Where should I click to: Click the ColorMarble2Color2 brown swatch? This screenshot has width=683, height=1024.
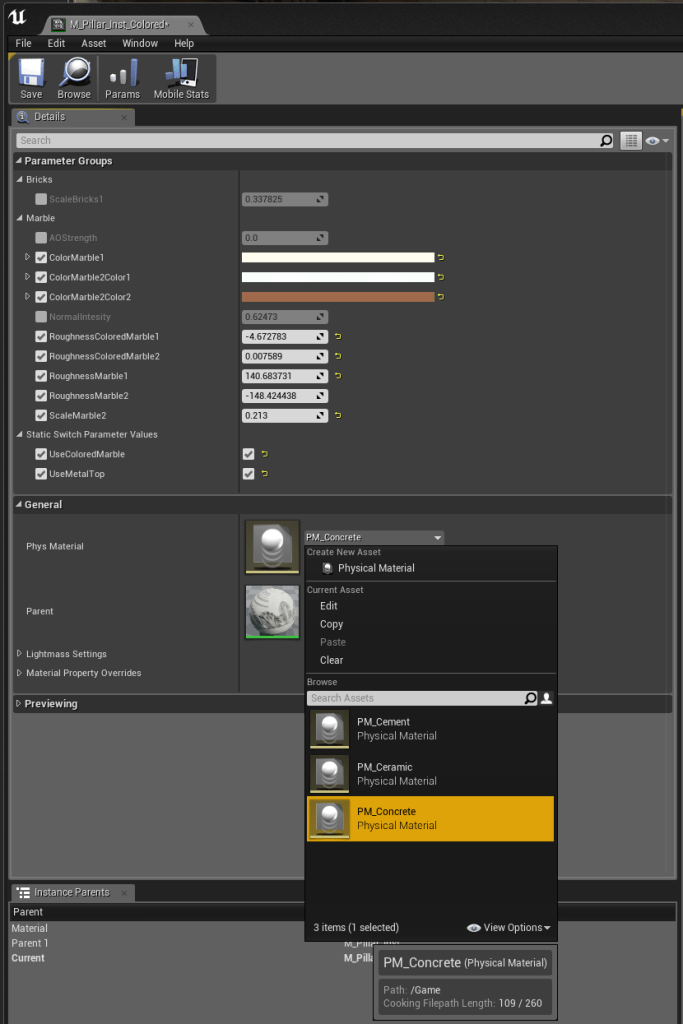(338, 297)
